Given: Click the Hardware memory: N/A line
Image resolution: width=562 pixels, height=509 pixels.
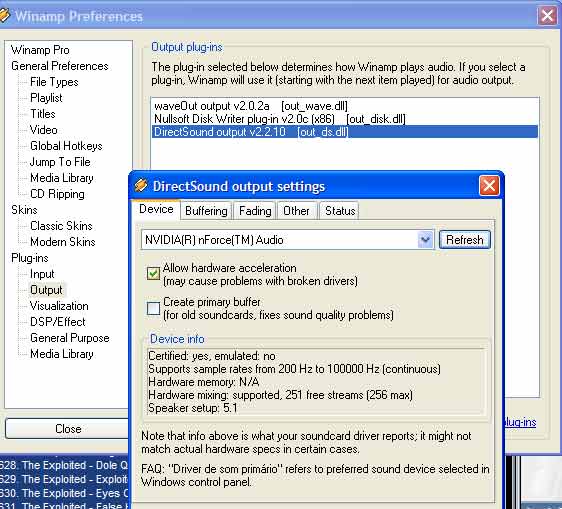Looking at the screenshot, I should tap(203, 382).
